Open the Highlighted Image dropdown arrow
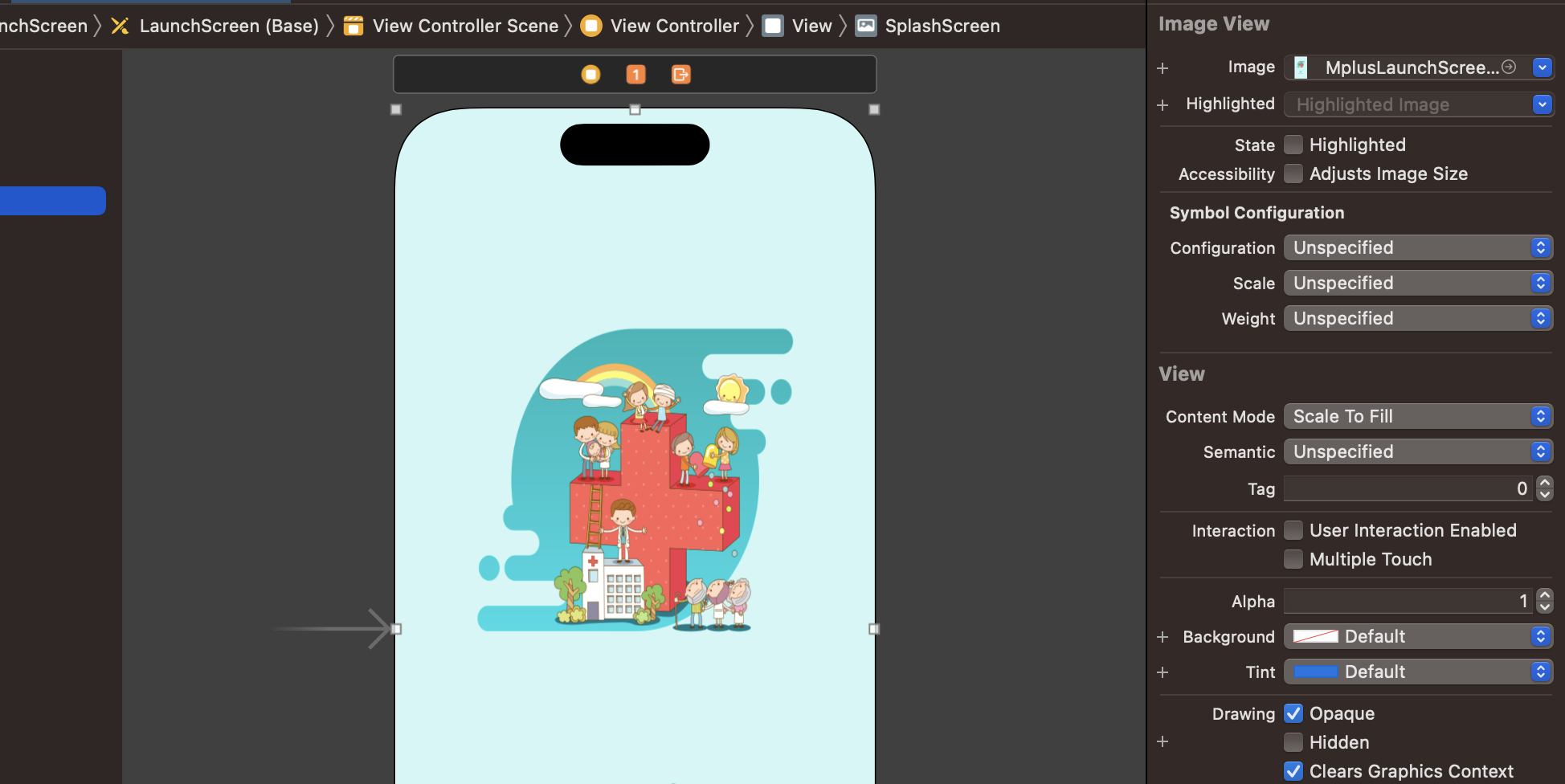1565x784 pixels. [1542, 104]
